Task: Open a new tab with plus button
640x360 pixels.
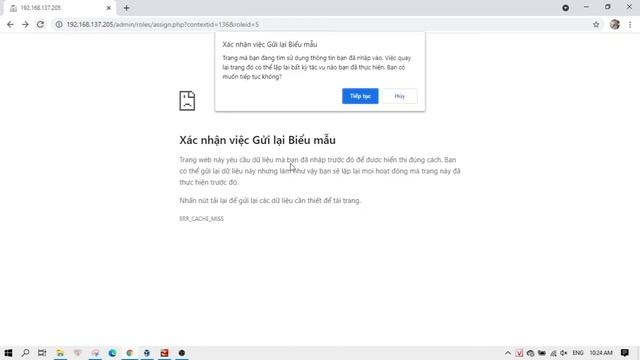Action: (x=127, y=8)
